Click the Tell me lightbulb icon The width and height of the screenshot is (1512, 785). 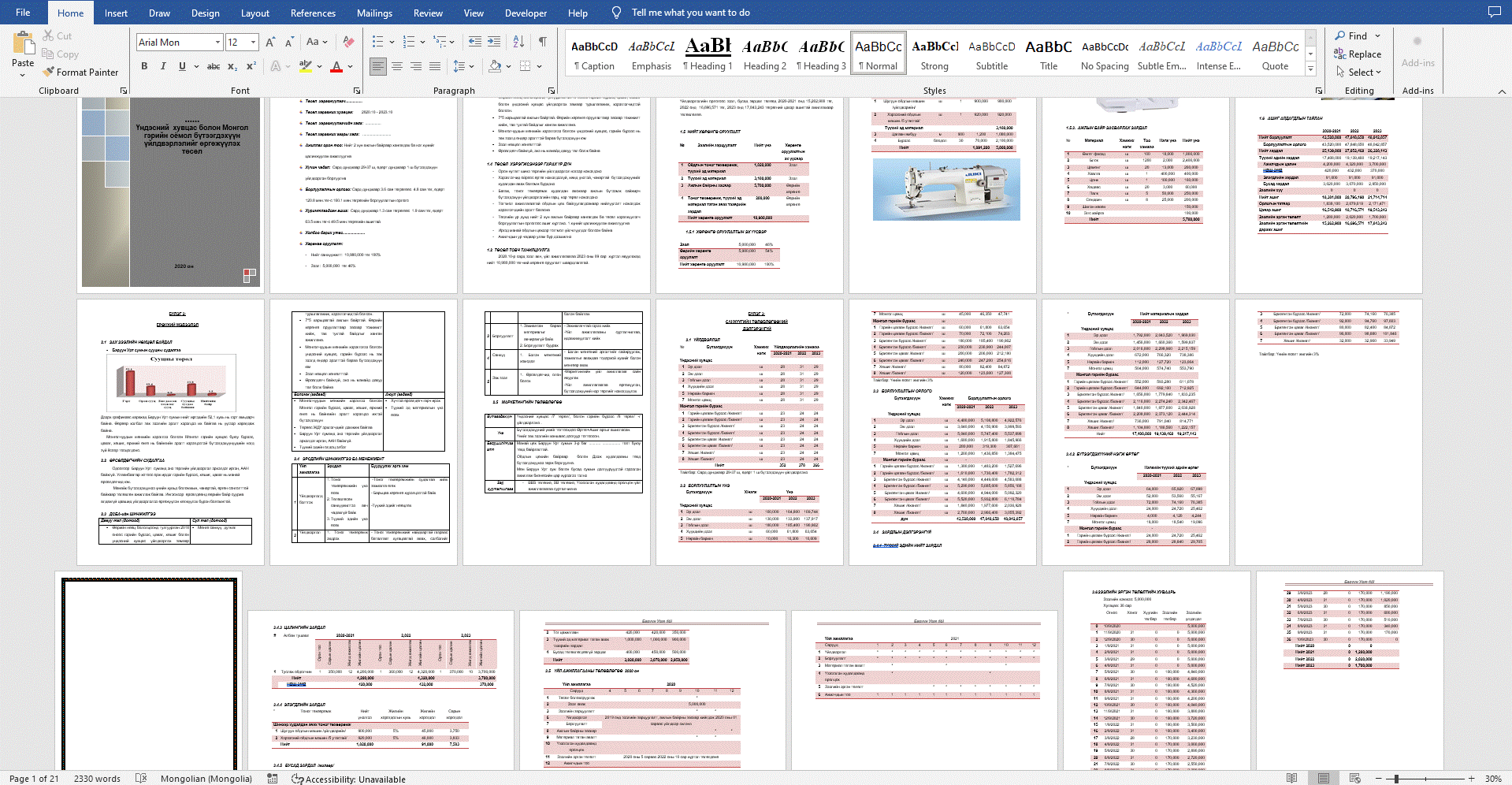617,13
